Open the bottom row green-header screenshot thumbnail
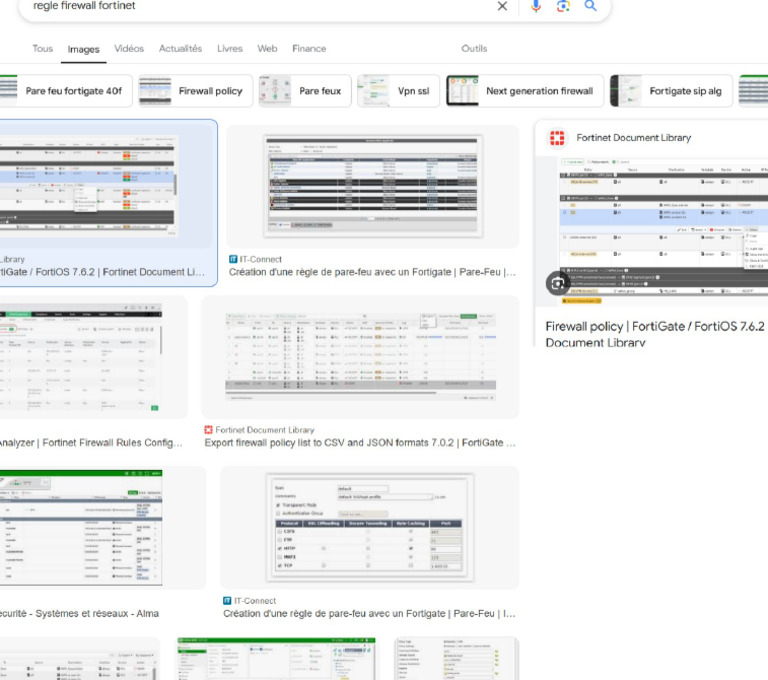The width and height of the screenshot is (768, 680). [x=276, y=658]
